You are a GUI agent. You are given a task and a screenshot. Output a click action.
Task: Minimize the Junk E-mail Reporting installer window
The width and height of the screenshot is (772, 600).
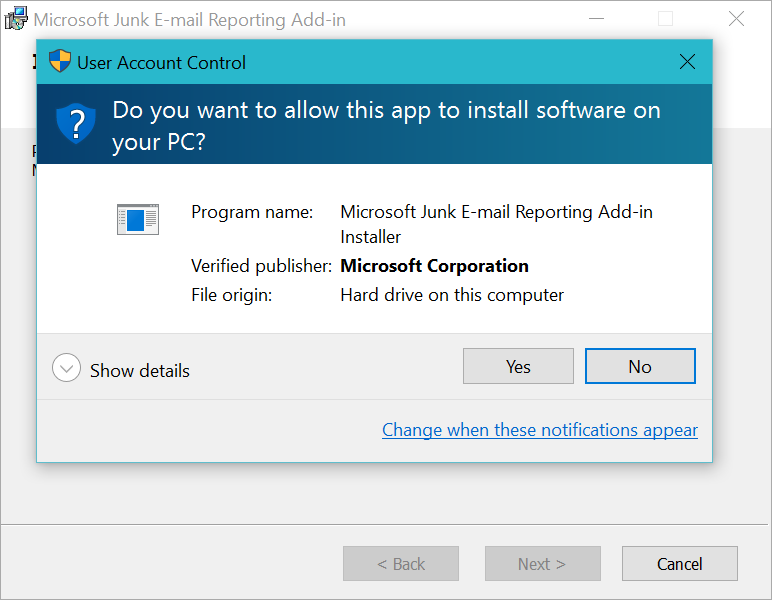(595, 19)
